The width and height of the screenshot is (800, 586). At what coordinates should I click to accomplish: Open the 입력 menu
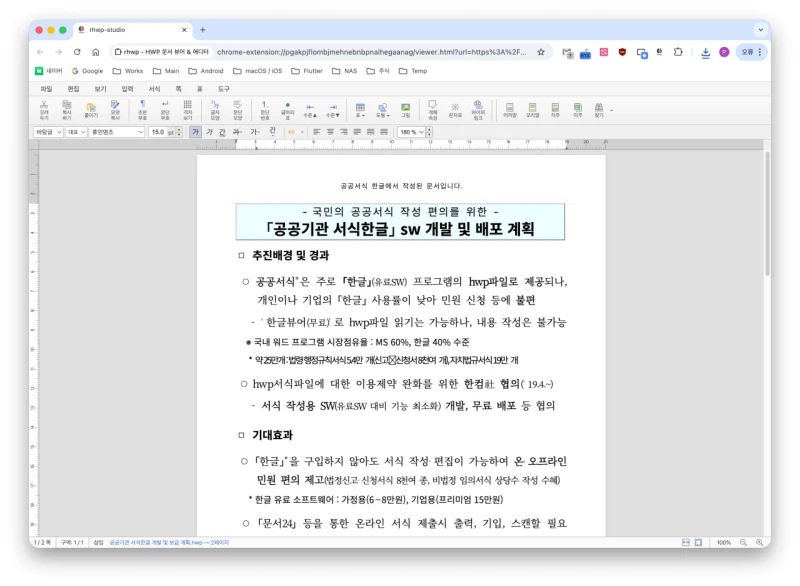[x=128, y=89]
